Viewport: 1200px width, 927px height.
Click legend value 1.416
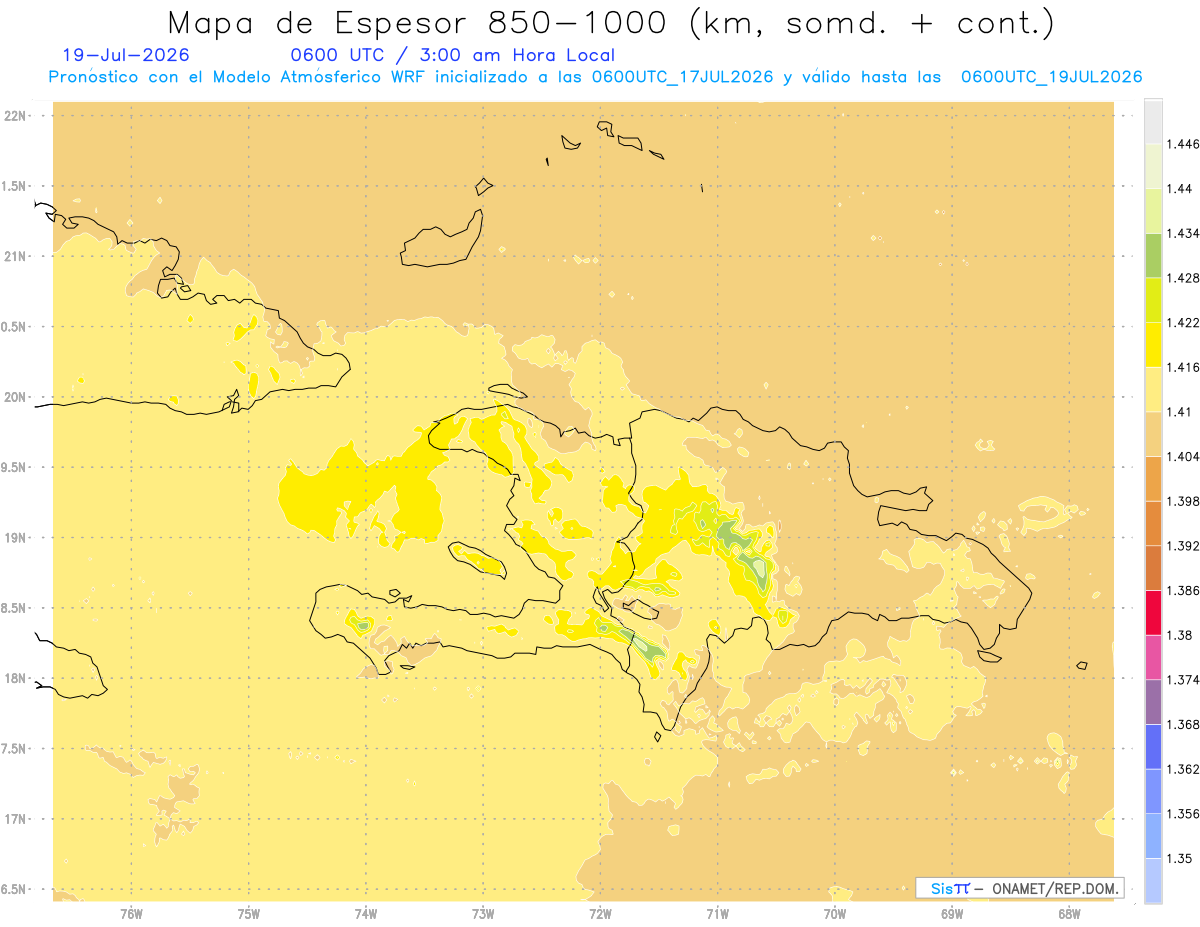(1182, 367)
